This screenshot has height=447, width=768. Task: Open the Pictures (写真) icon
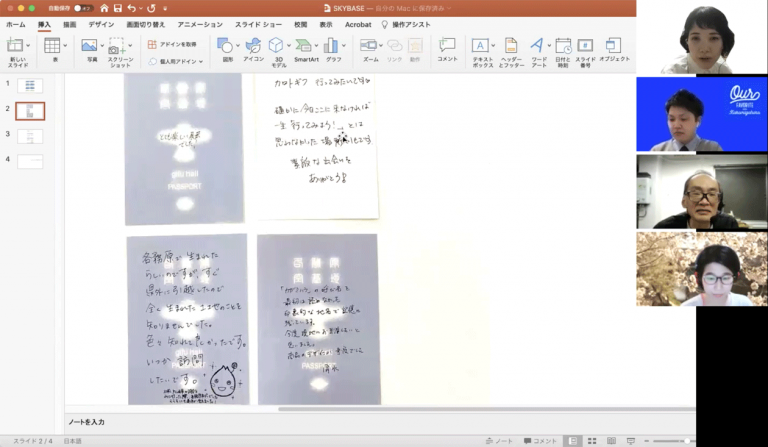pos(89,45)
